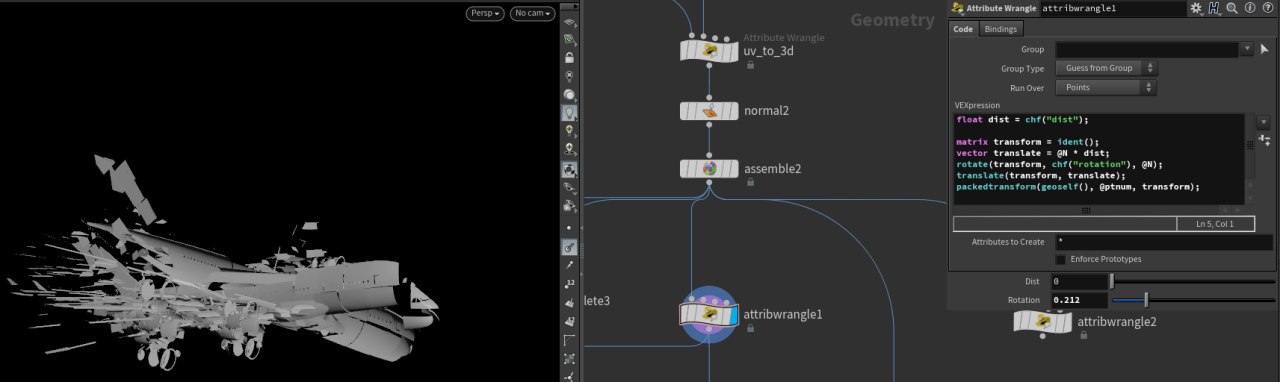1280x382 pixels.
Task: Enable the Enforce Prototypes checkbox
Action: 1061,259
